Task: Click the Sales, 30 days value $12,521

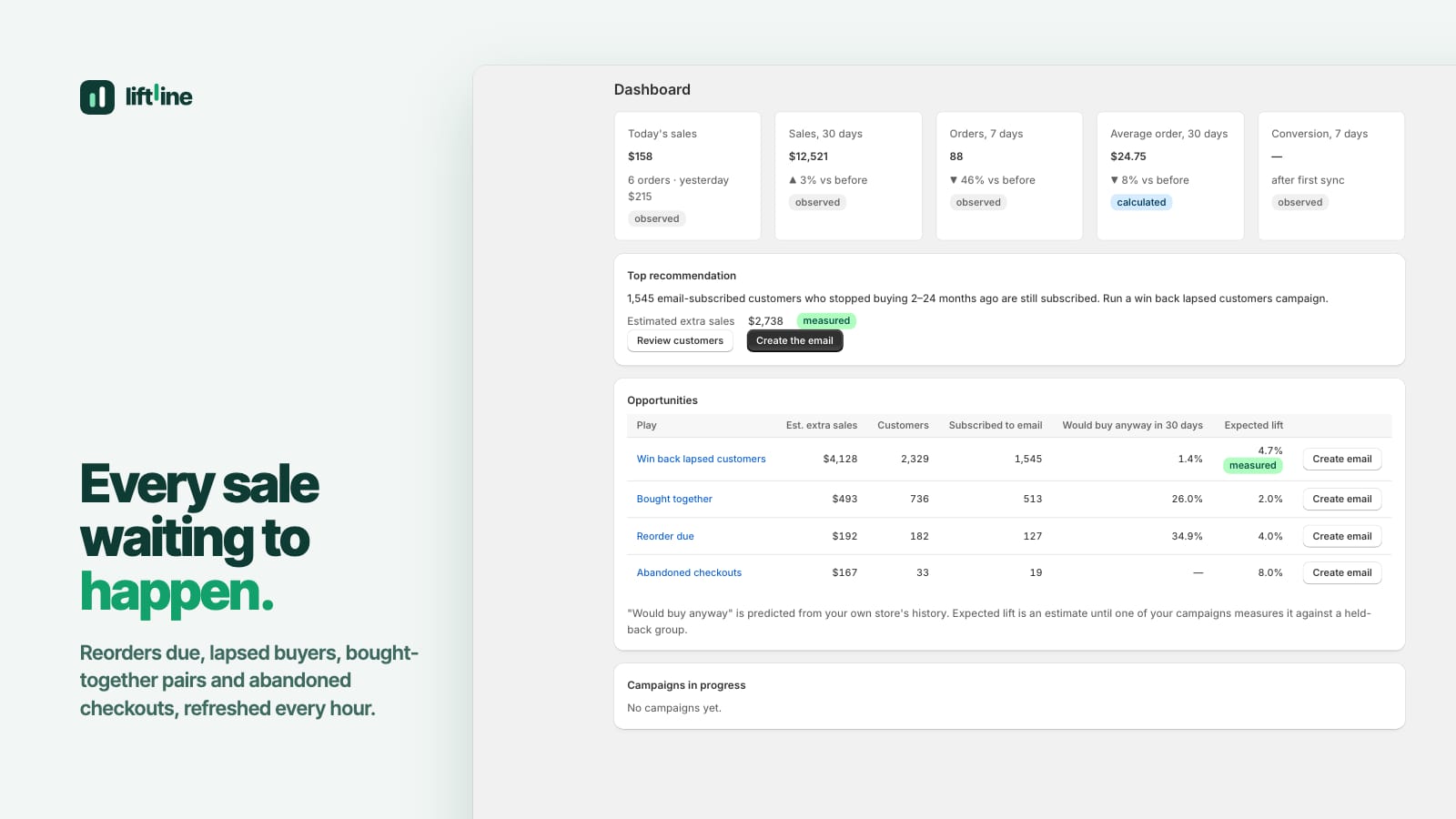Action: coord(808,157)
